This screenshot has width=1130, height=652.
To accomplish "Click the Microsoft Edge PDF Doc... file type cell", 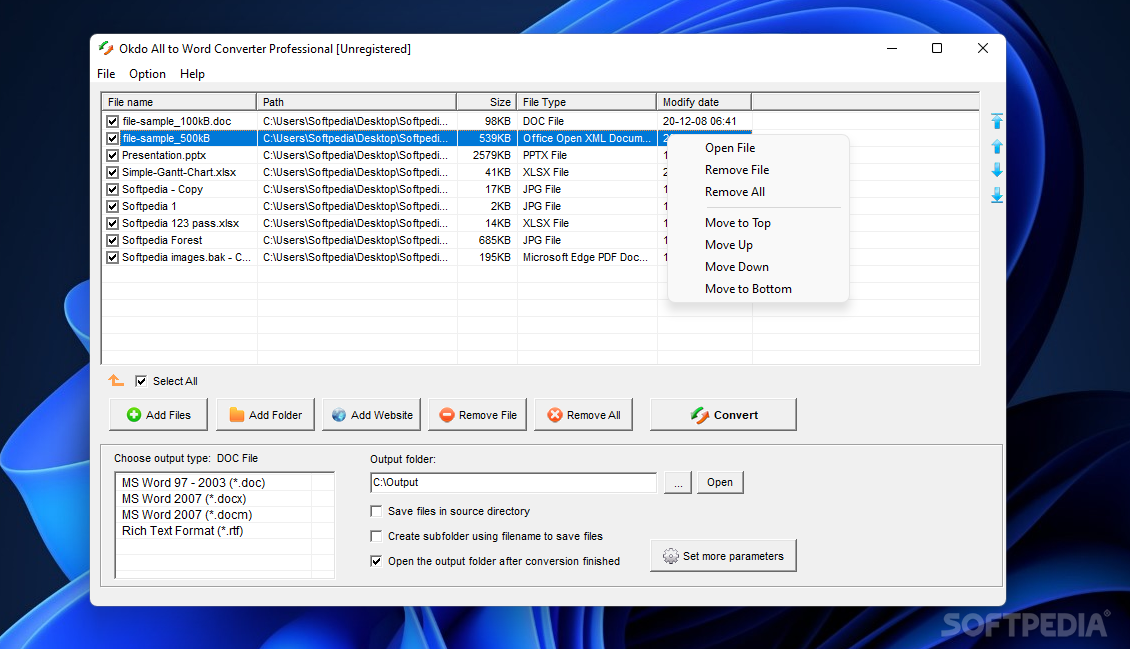I will coord(585,257).
